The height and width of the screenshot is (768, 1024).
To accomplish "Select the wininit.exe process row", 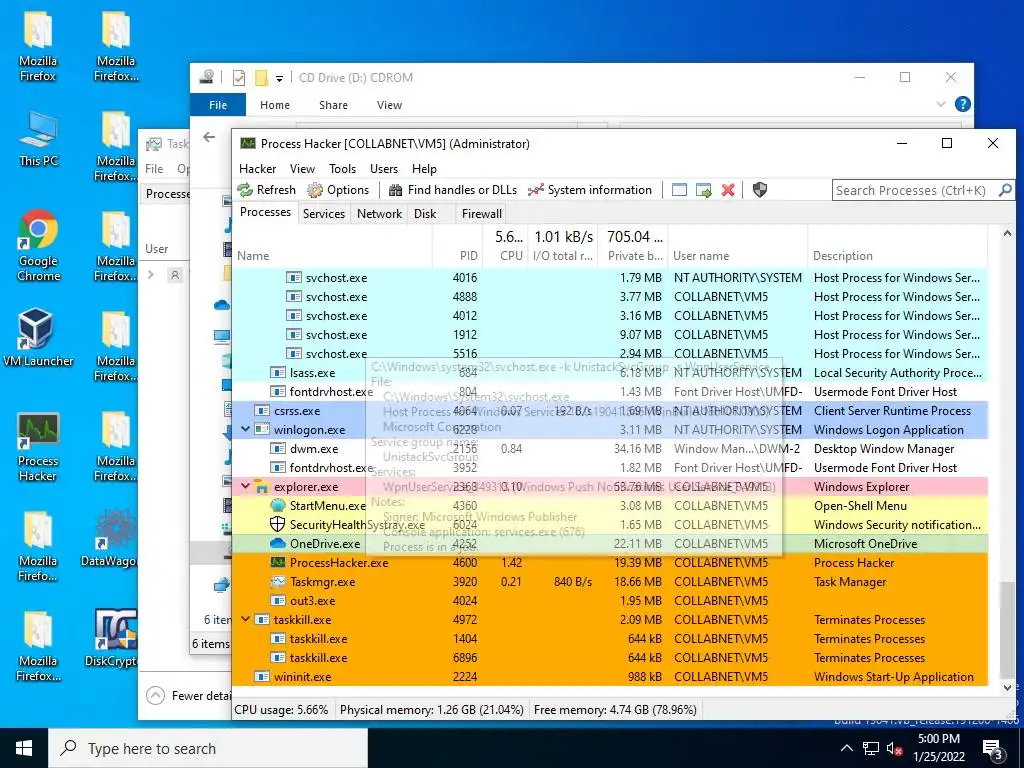I will pyautogui.click(x=611, y=677).
